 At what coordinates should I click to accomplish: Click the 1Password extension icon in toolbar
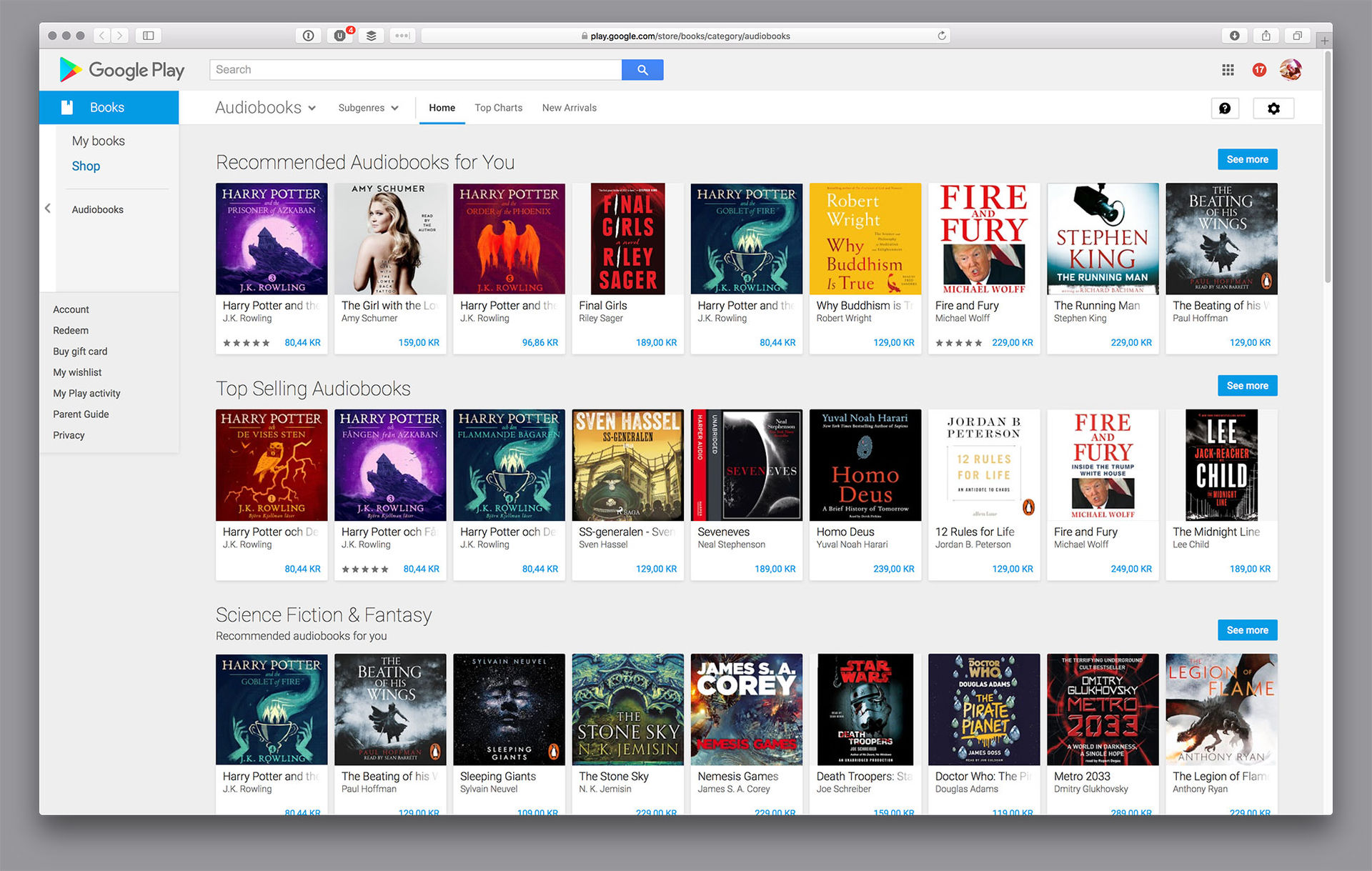pyautogui.click(x=308, y=35)
